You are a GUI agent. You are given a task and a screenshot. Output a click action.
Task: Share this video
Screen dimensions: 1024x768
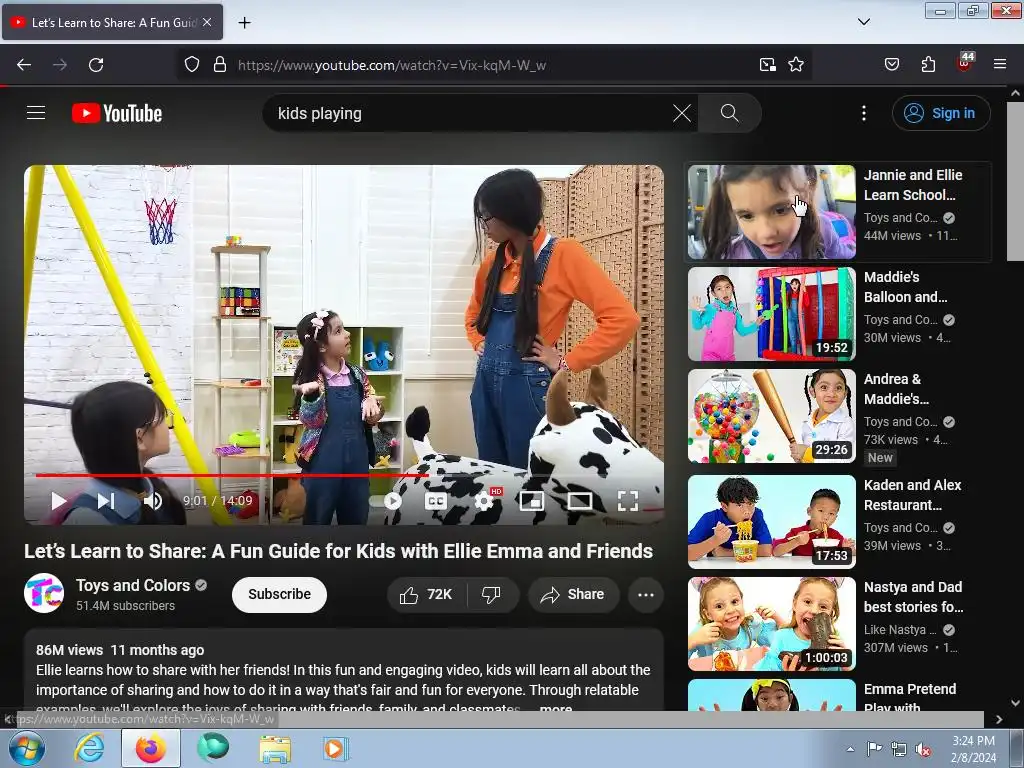573,594
